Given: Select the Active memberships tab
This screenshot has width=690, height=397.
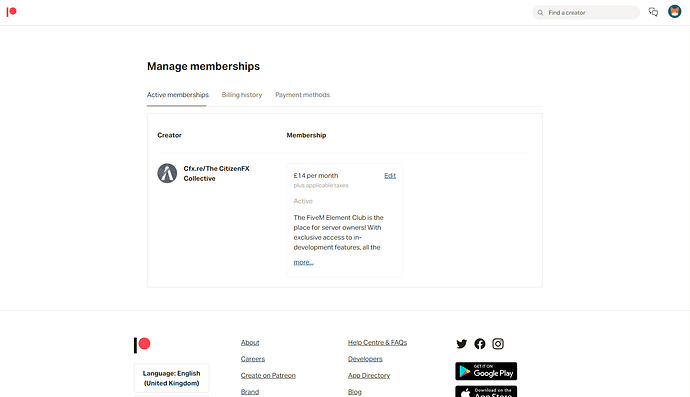Looking at the screenshot, I should click(x=177, y=95).
